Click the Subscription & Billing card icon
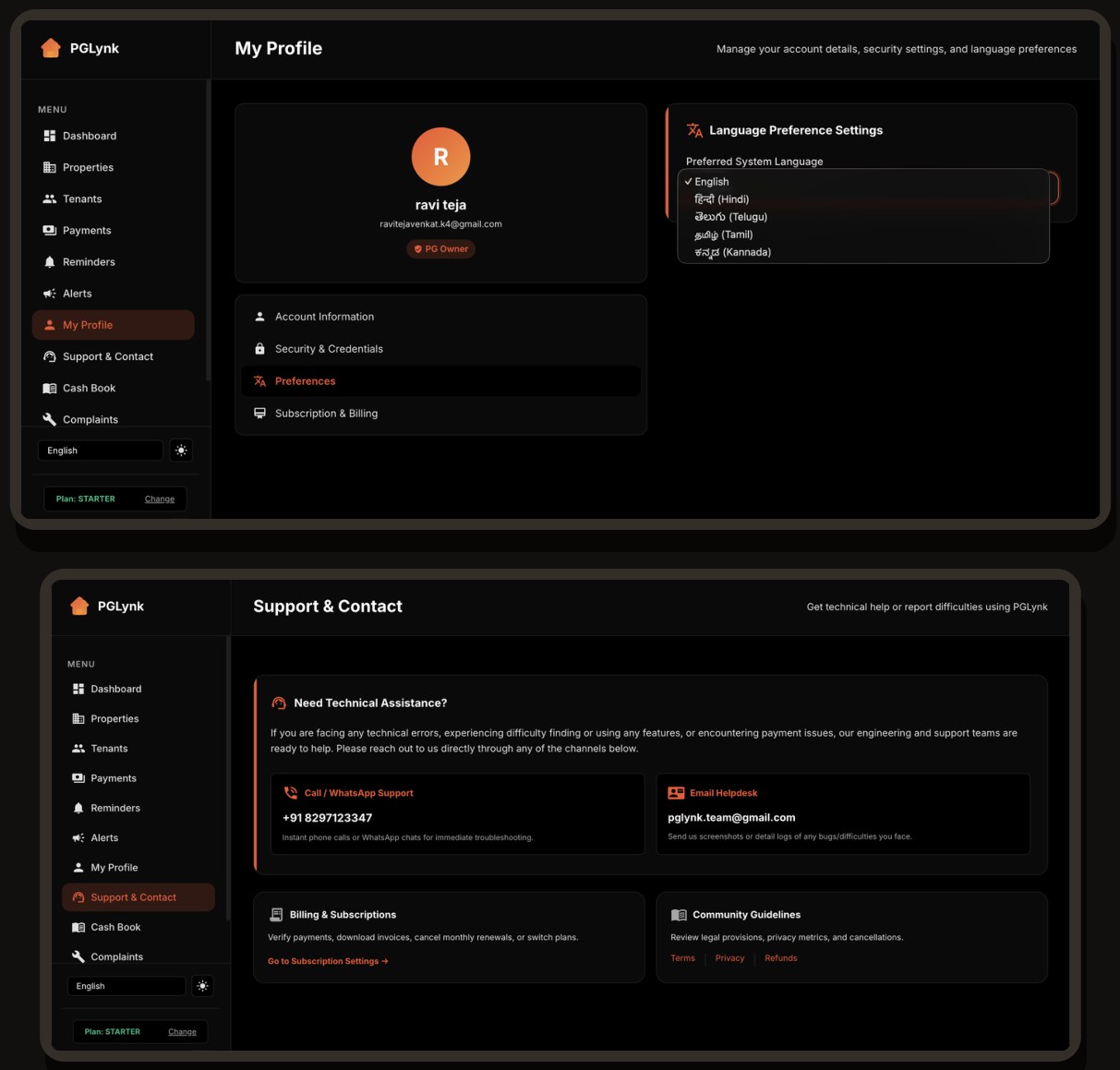Image resolution: width=1120 pixels, height=1070 pixels. pyautogui.click(x=259, y=414)
